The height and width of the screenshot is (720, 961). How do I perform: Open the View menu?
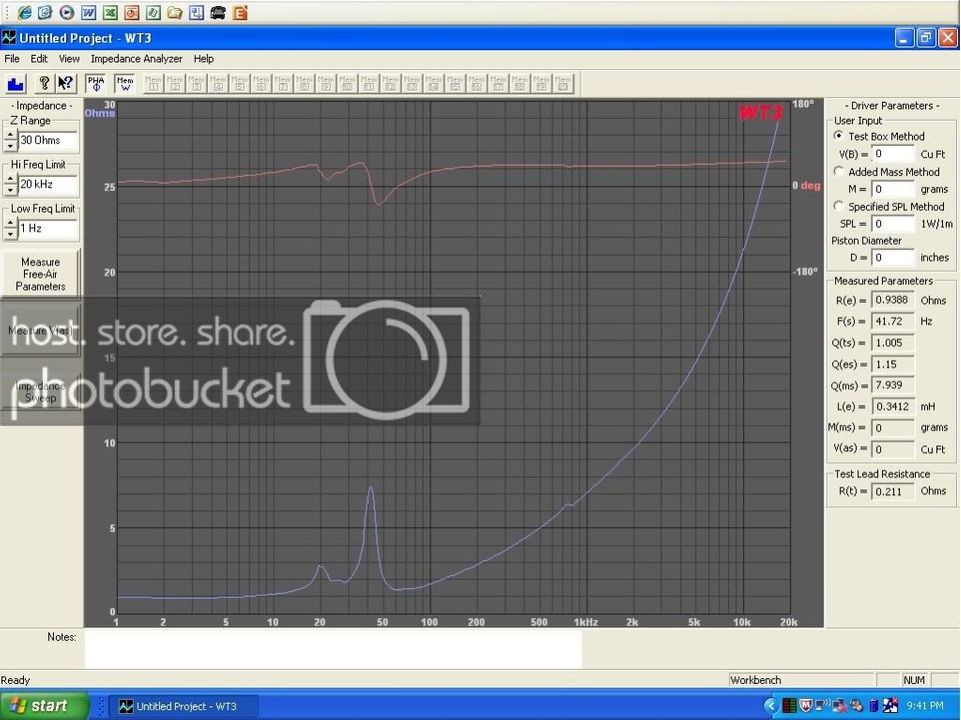[69, 59]
